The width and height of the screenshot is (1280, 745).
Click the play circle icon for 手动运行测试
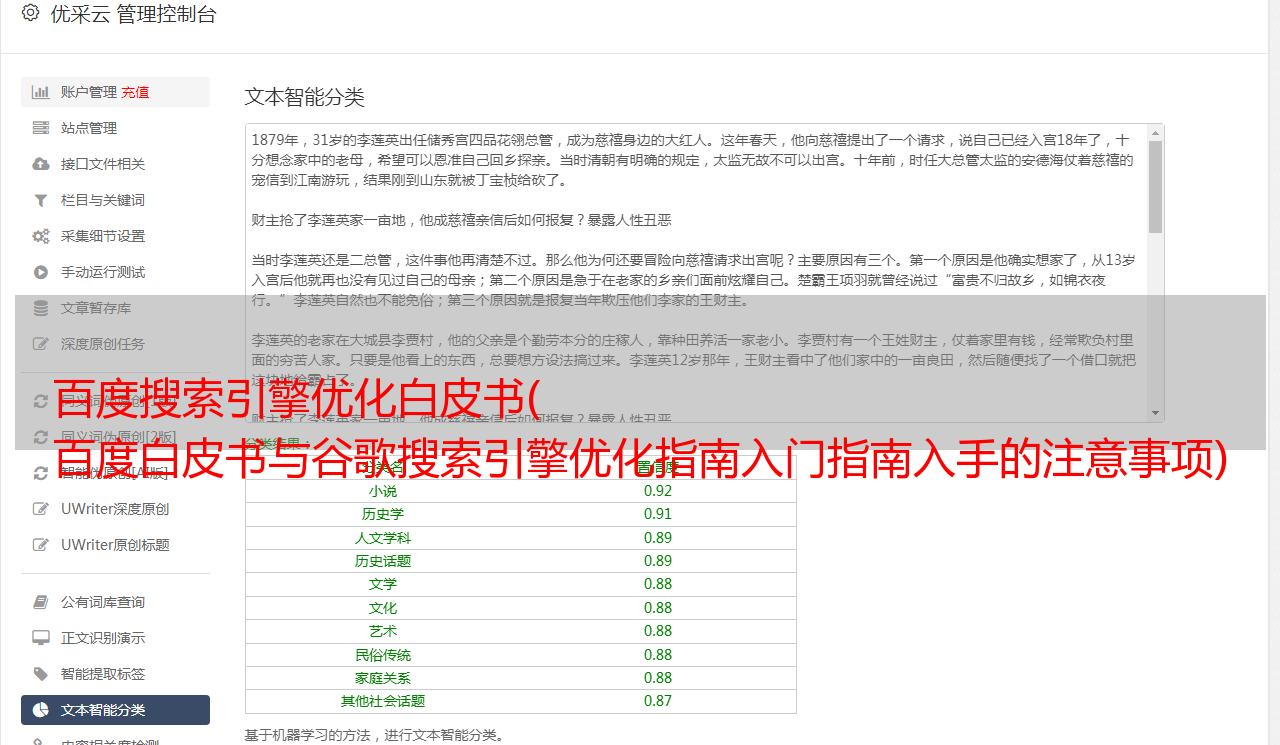pyautogui.click(x=41, y=272)
